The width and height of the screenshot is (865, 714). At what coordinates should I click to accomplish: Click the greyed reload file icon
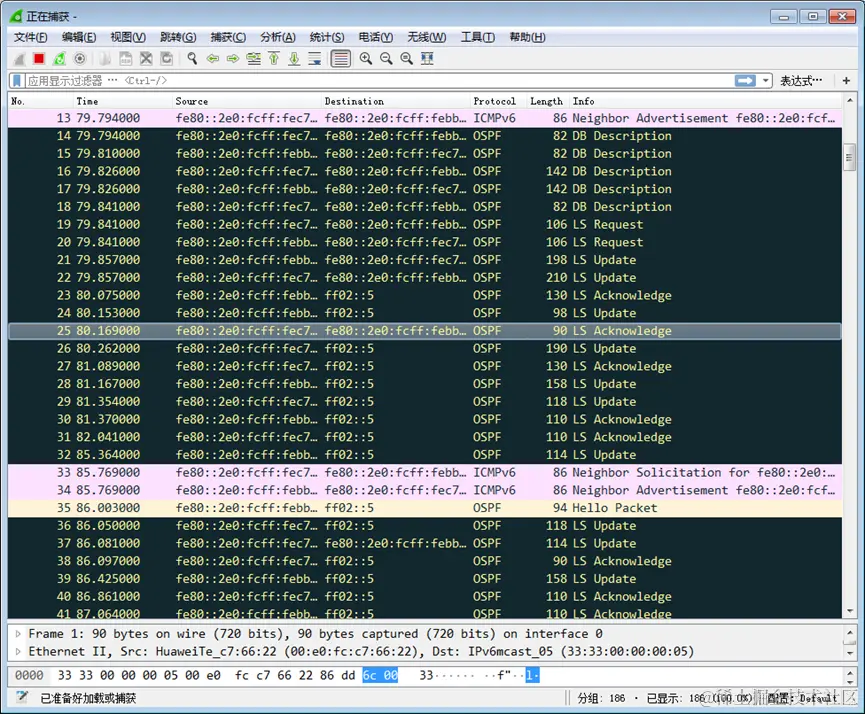[166, 58]
